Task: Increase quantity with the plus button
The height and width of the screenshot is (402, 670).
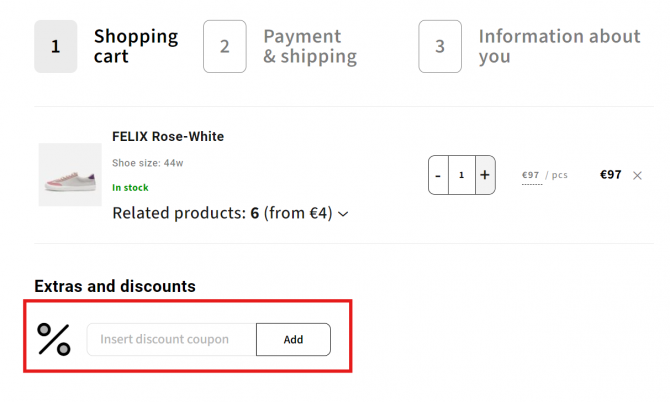Action: tap(485, 175)
